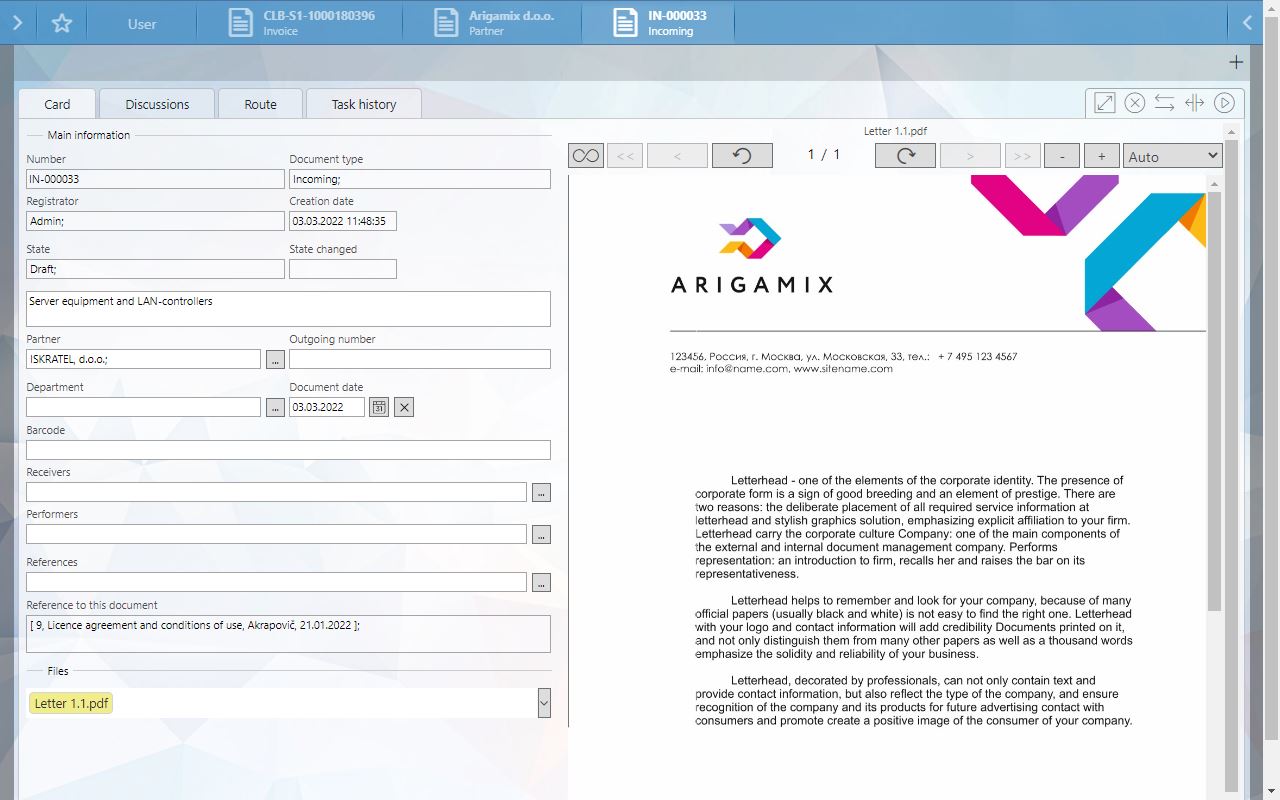Image resolution: width=1280 pixels, height=800 pixels.
Task: Zoom out the PDF with the minus button
Action: point(1062,155)
